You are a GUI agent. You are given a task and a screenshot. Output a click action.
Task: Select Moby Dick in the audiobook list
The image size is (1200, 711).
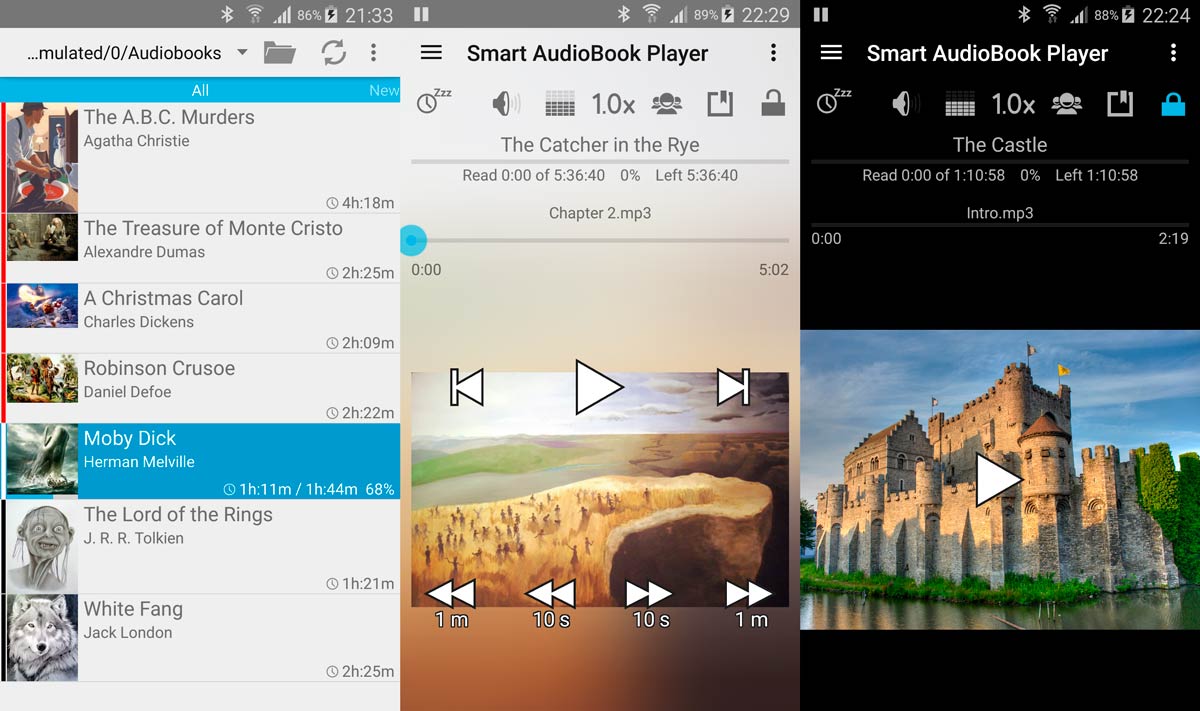pos(200,461)
